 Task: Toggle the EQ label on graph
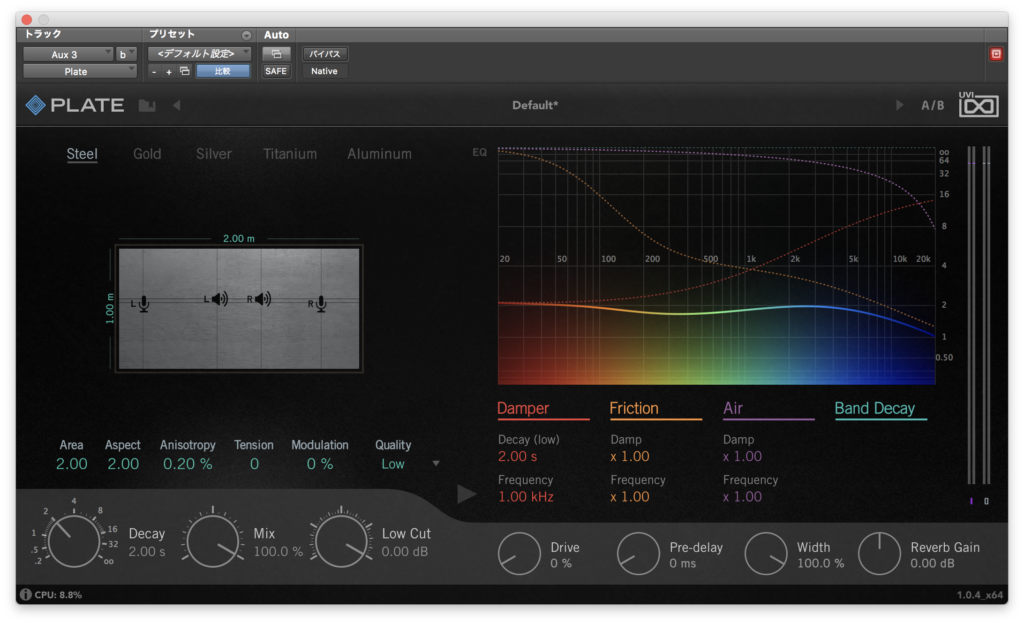479,152
